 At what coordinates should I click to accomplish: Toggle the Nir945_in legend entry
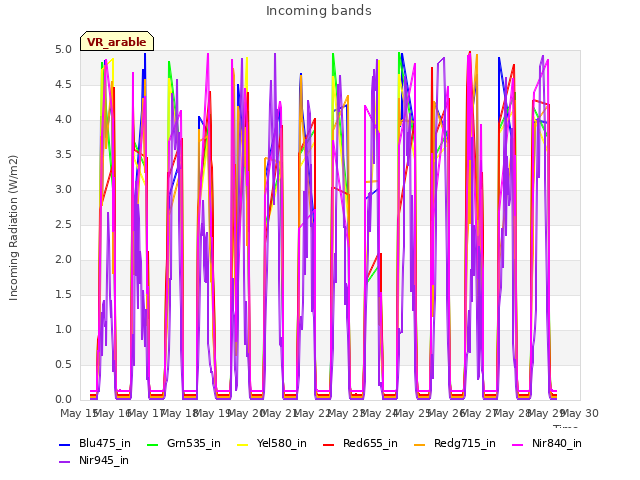[x=94, y=460]
